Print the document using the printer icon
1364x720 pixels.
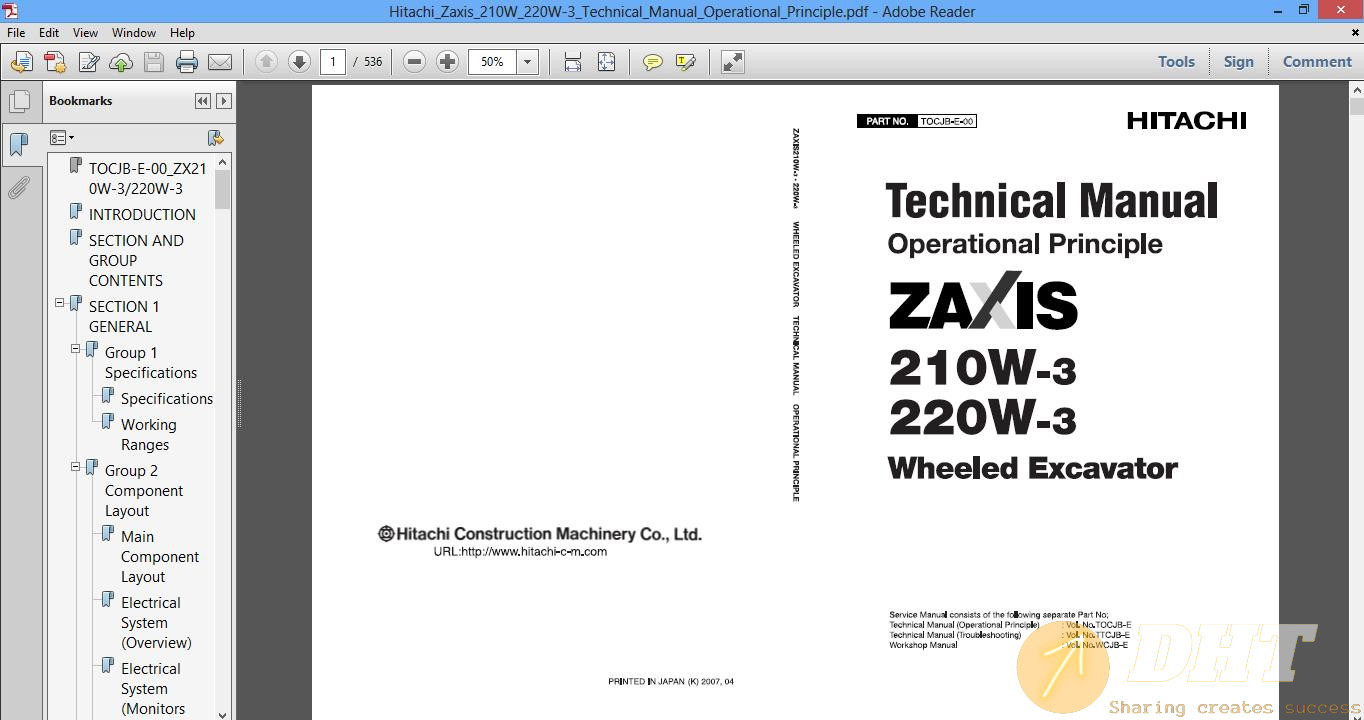point(187,62)
